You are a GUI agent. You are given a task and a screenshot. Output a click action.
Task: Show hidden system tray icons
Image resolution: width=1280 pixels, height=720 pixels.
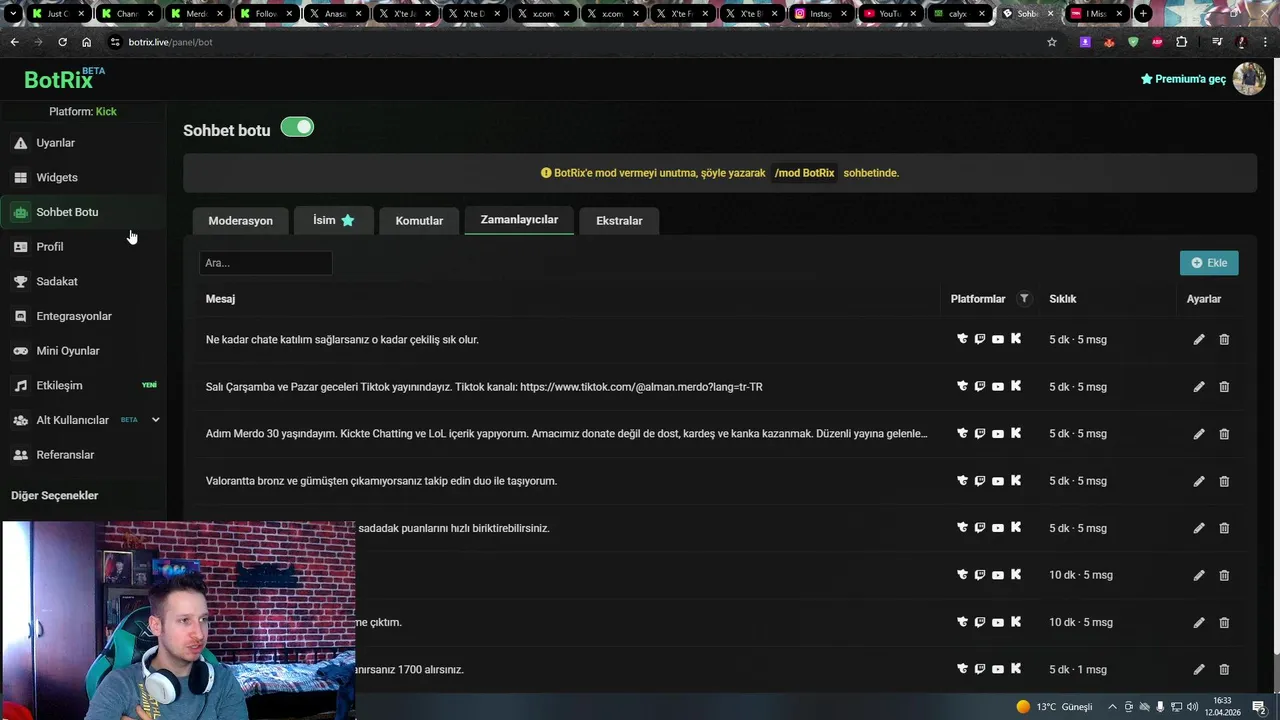click(1114, 707)
